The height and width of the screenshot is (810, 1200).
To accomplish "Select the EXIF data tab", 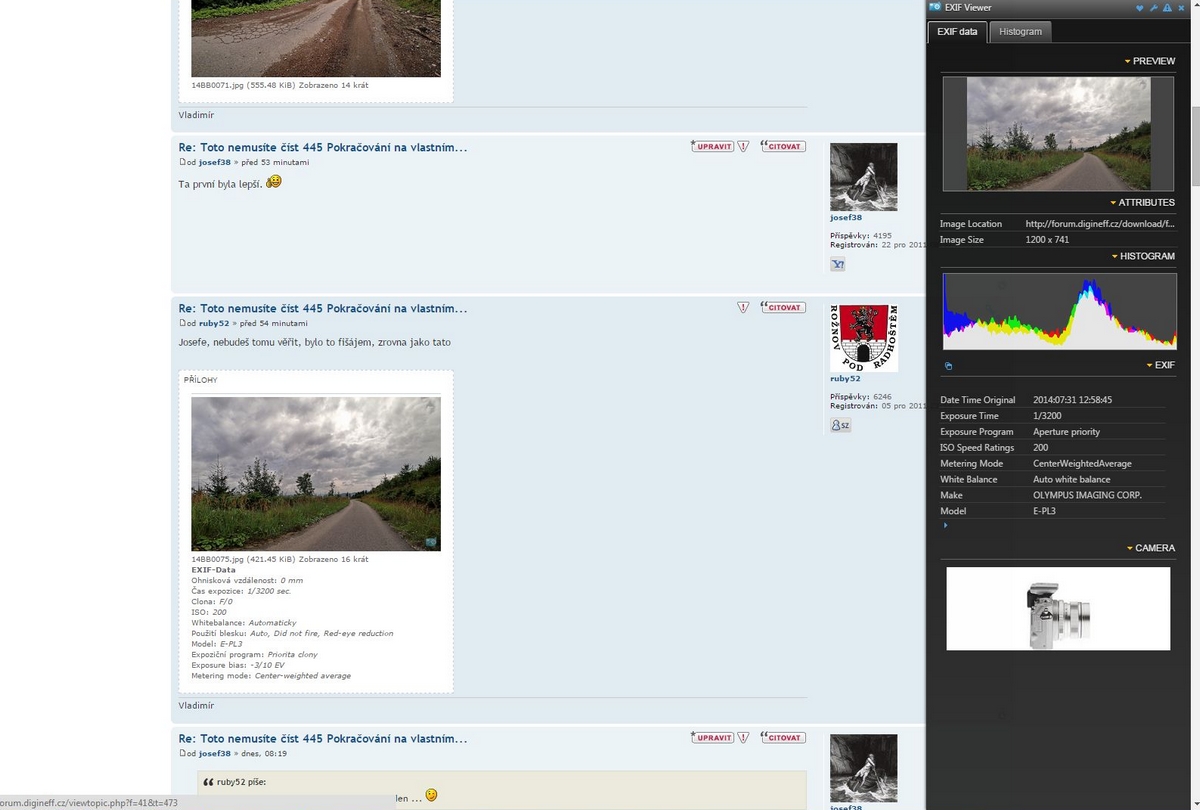I will tap(957, 32).
